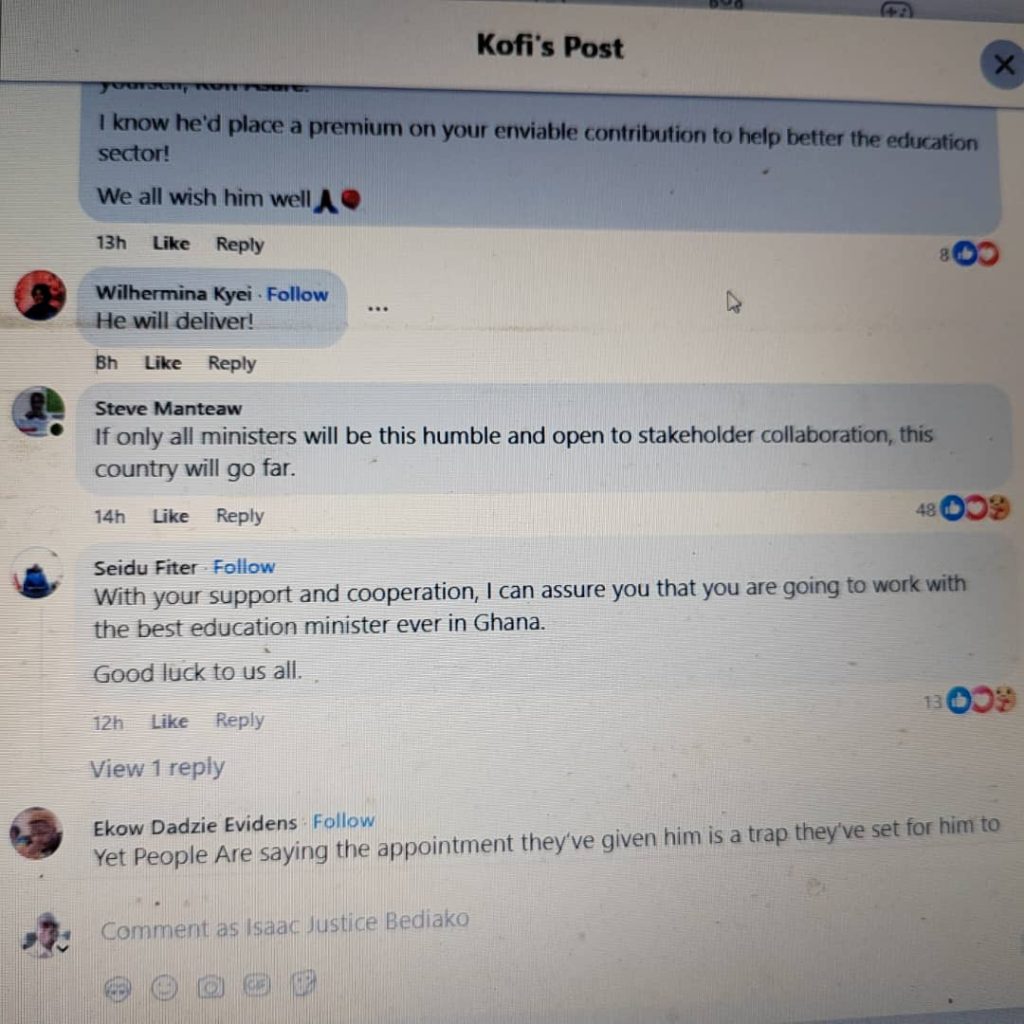The image size is (1024, 1024).
Task: Reply to Steve Manteaw's comment
Action: (240, 516)
